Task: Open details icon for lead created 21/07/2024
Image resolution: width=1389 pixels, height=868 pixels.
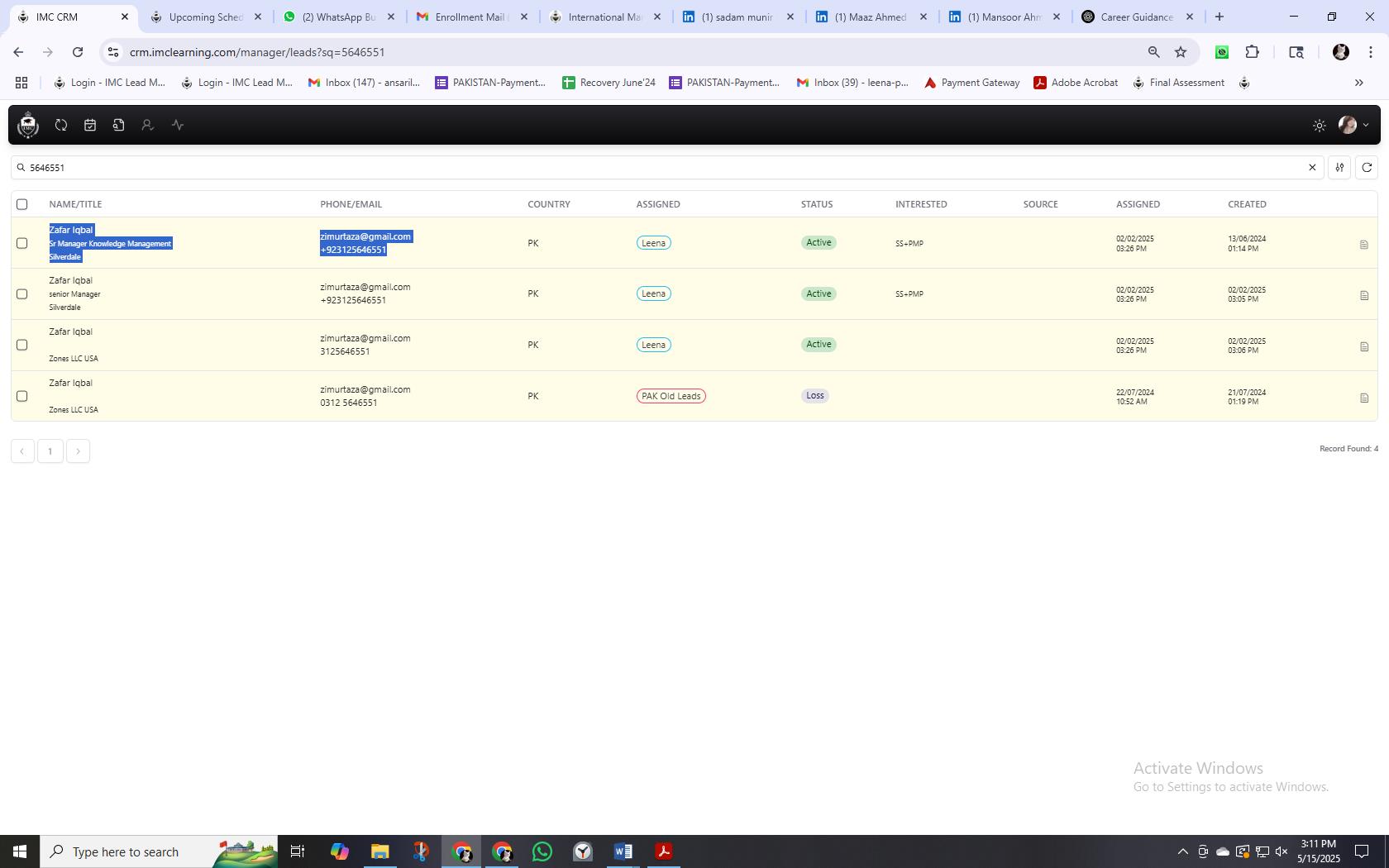Action: (1364, 398)
